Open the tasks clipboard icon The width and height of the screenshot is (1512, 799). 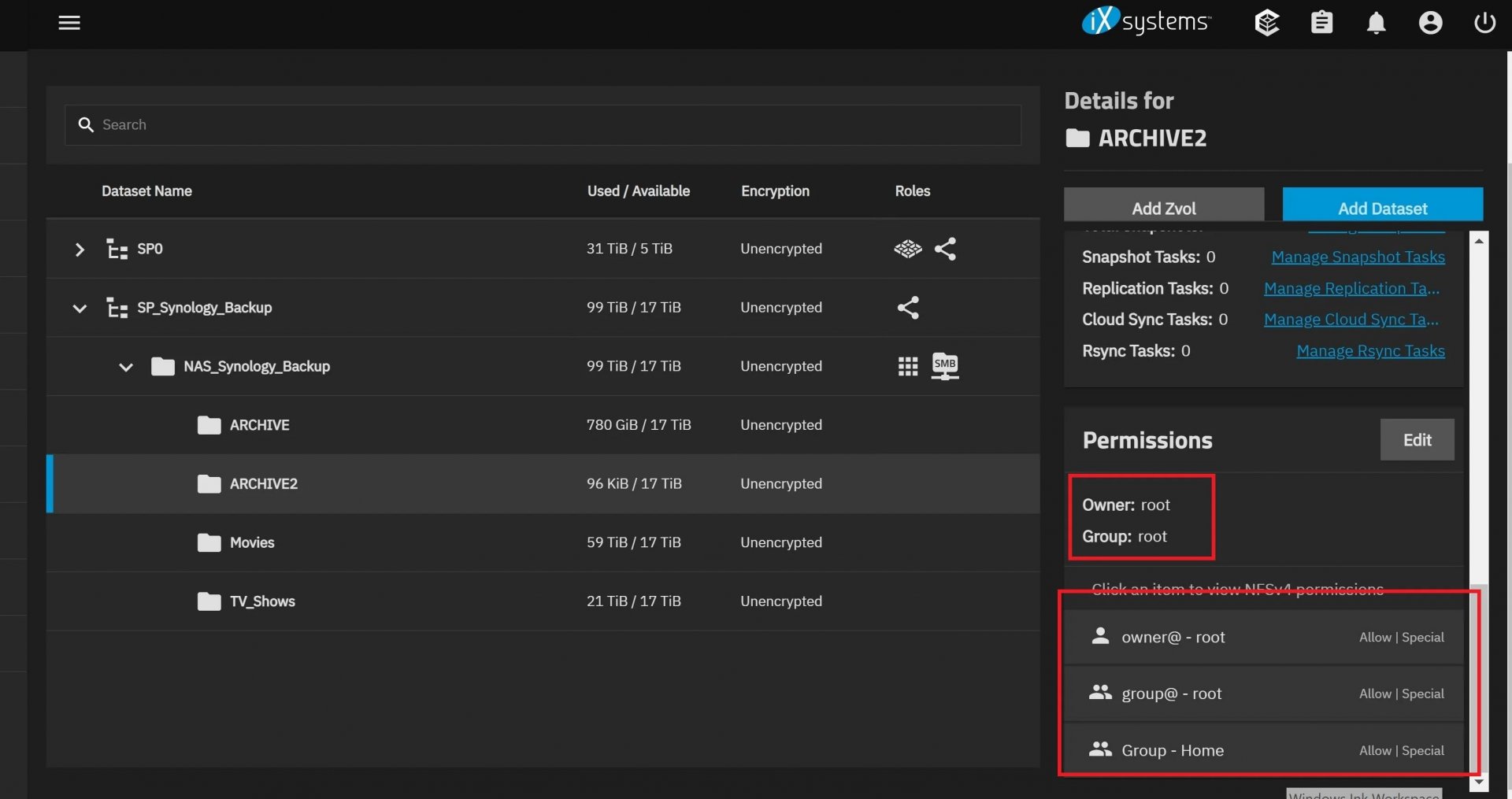point(1321,23)
